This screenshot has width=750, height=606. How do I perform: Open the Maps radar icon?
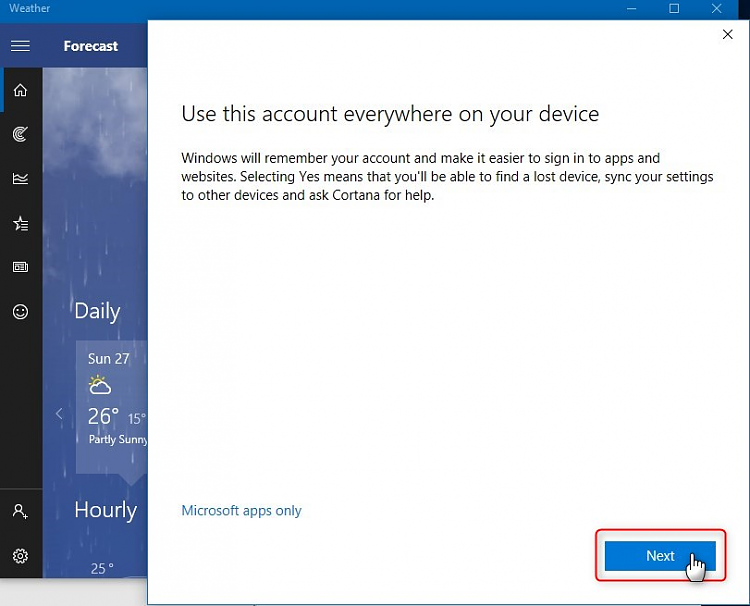pos(20,134)
